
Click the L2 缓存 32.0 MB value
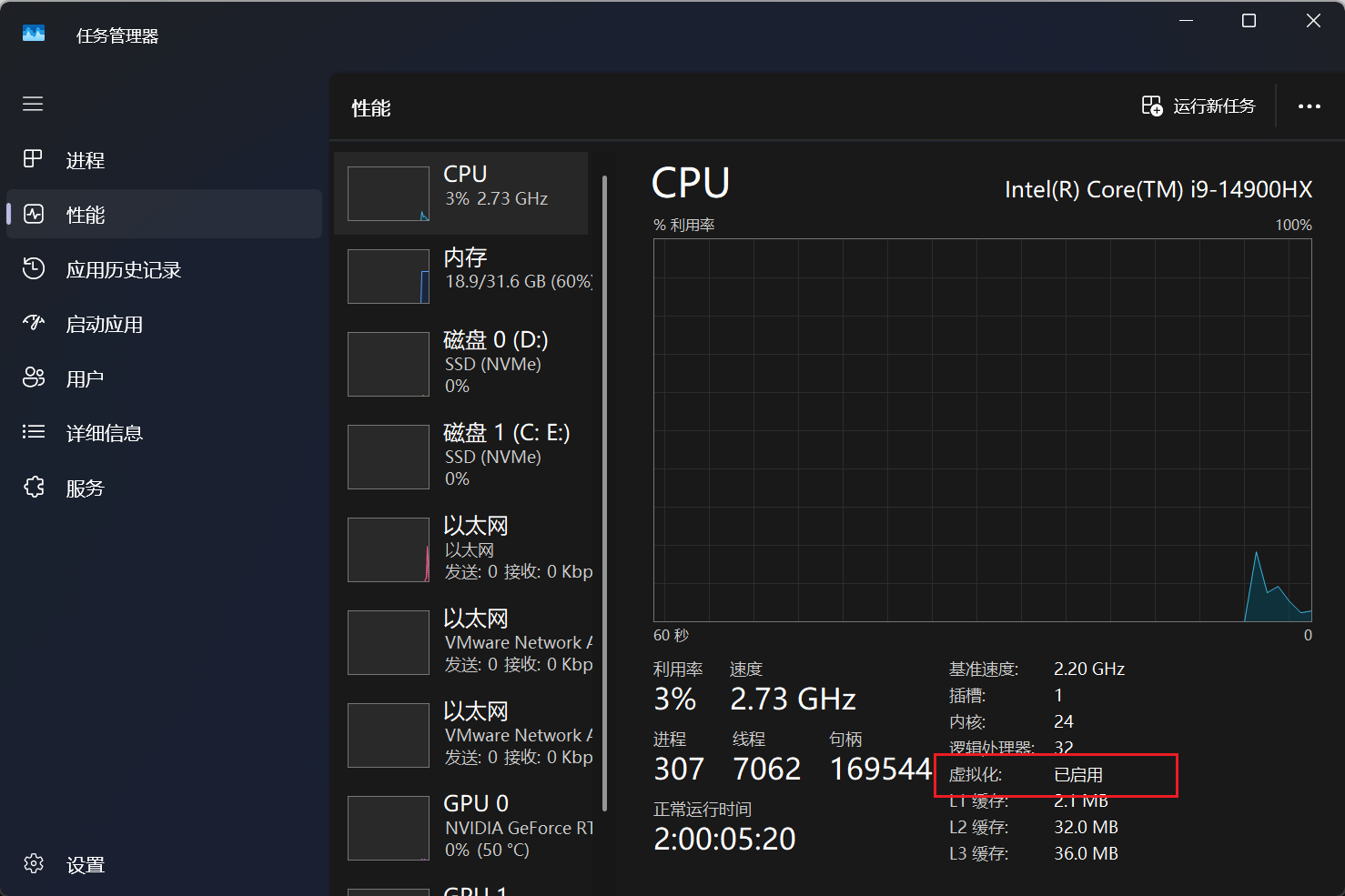click(1087, 828)
